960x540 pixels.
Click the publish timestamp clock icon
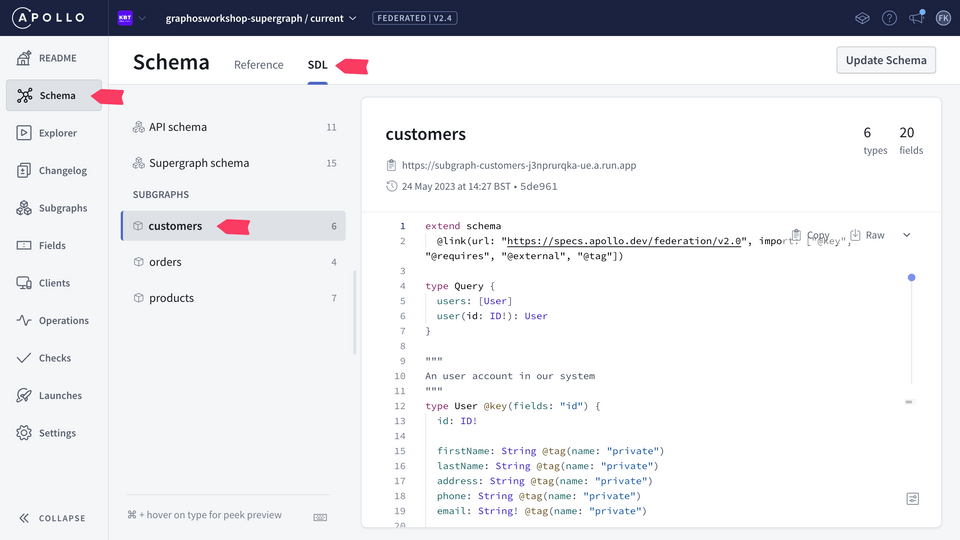click(x=392, y=186)
